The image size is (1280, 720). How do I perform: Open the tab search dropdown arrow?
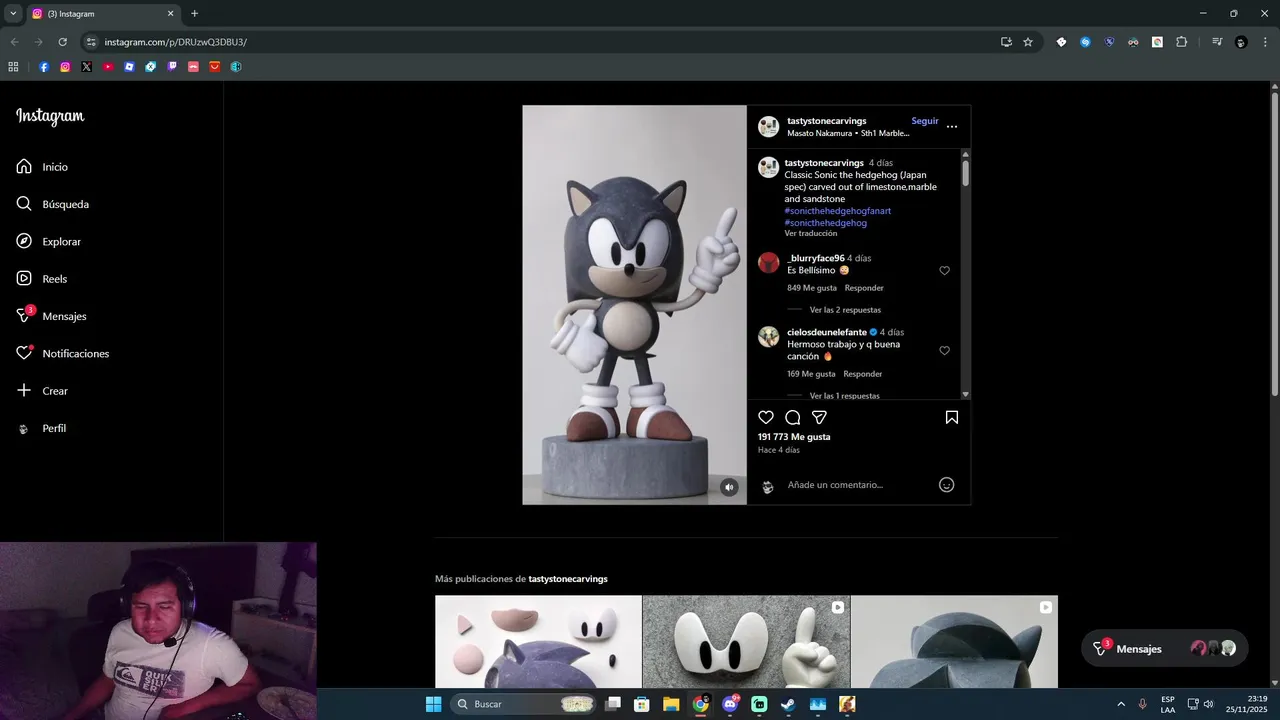[13, 13]
